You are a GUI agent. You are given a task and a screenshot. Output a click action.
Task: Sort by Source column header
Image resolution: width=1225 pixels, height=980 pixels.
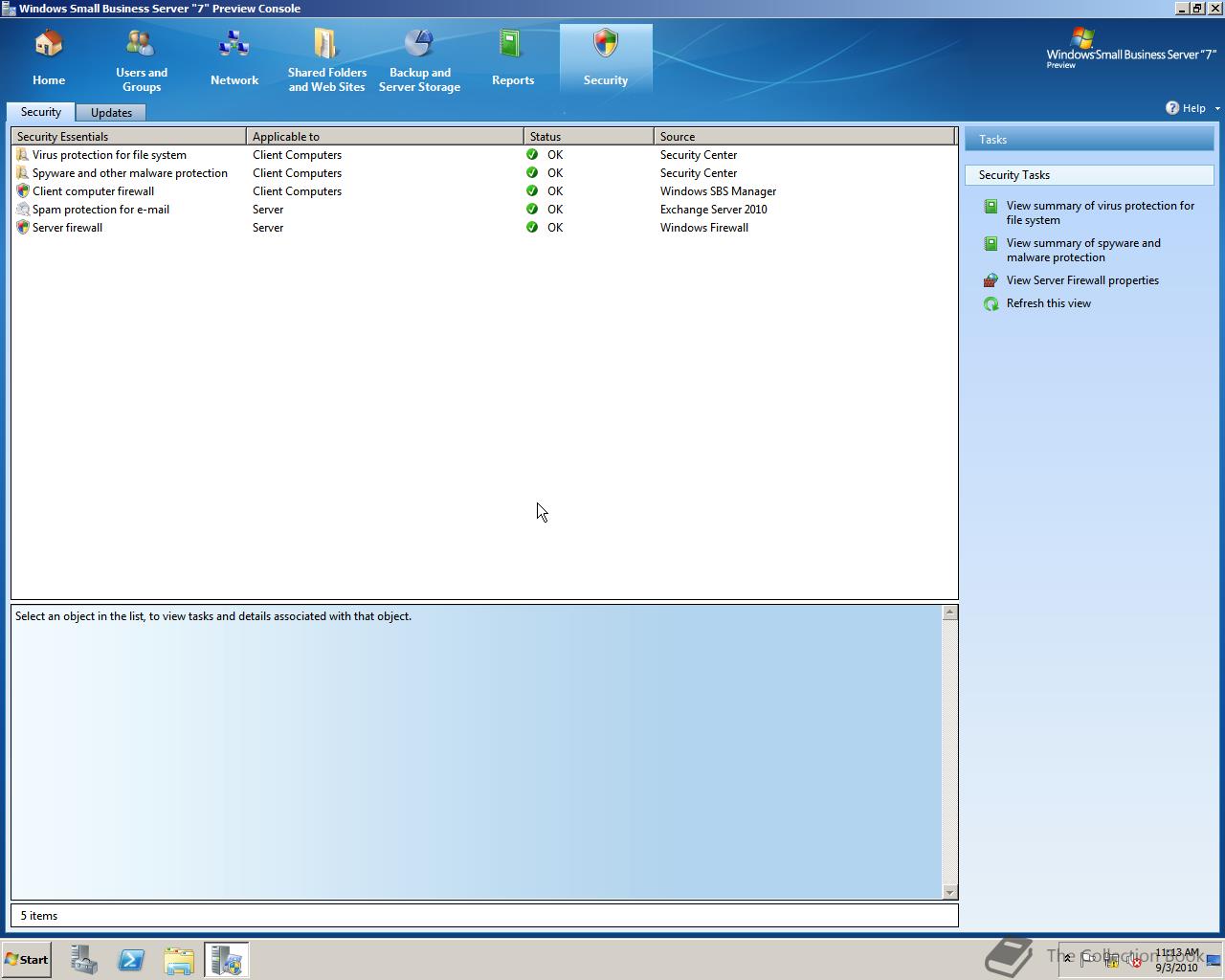[804, 136]
